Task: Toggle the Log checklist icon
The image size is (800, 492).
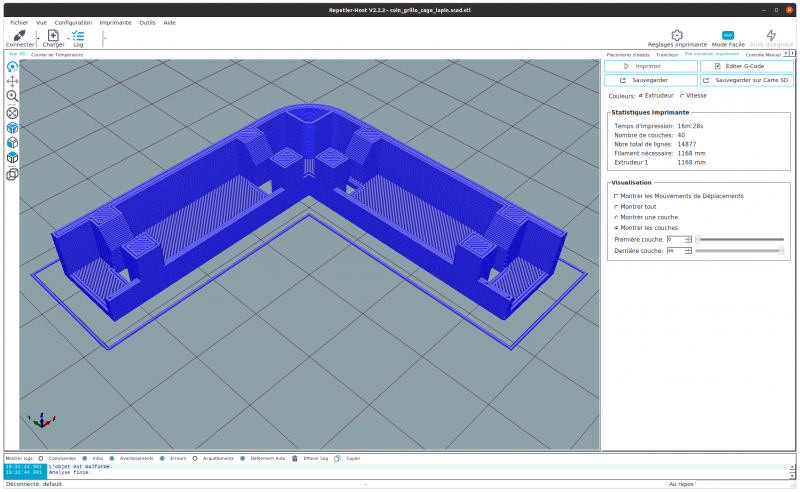Action: [78, 35]
